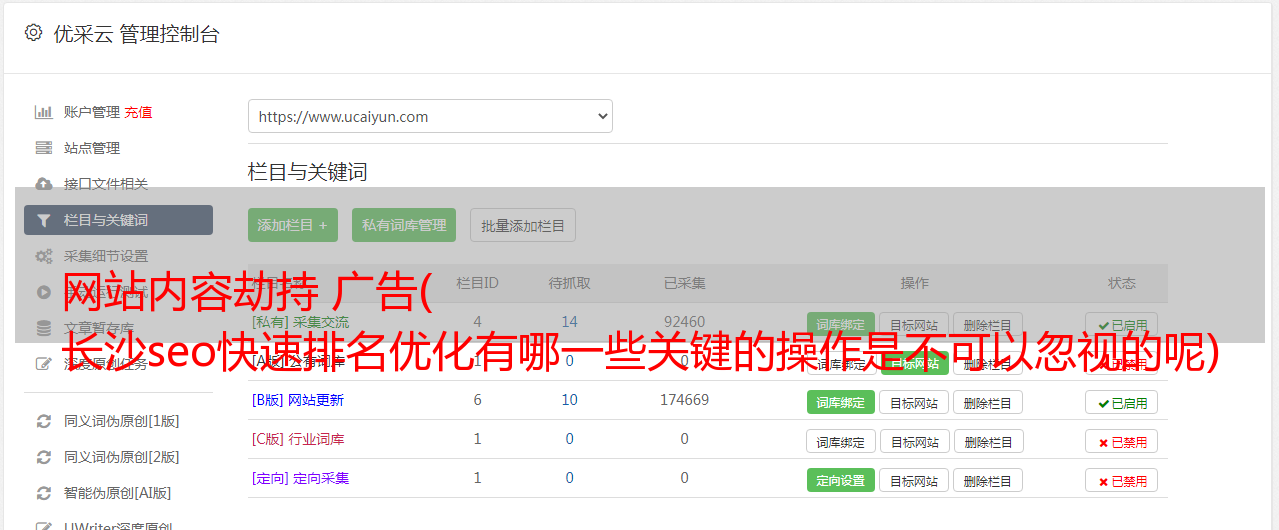Viewport: 1279px width, 530px height.
Task: Click 删除栏目 in the 网站更新 row
Action: point(988,402)
